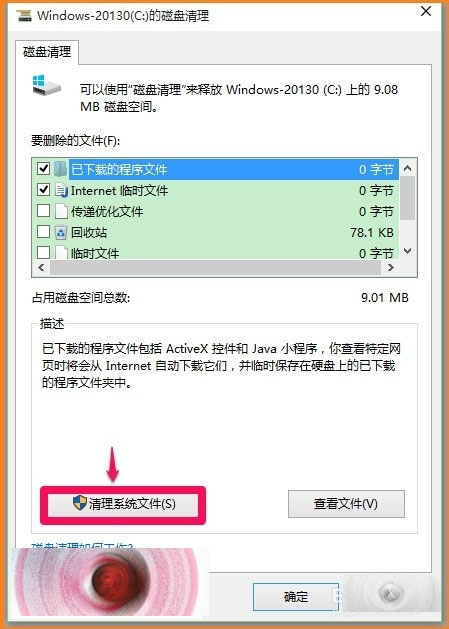Viewport: 449px width, 629px height.
Task: Click the shield icon on 清理系统文件
Action: point(80,503)
